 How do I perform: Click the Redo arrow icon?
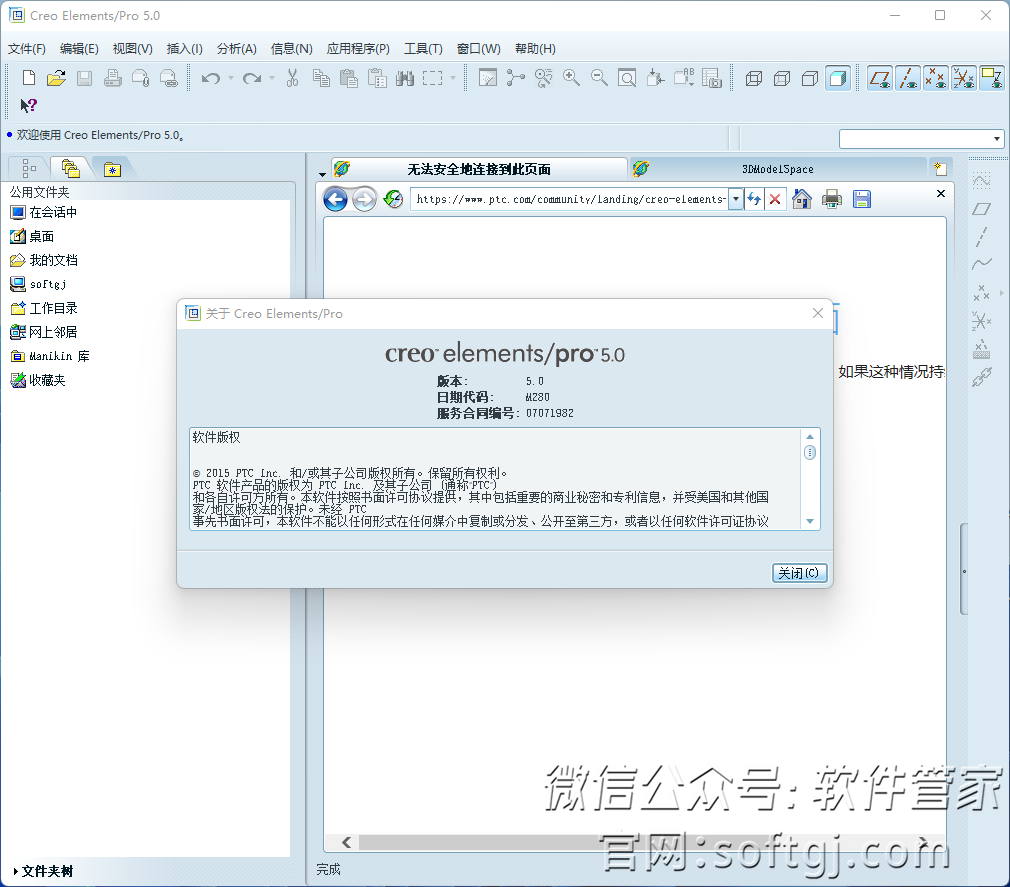pyautogui.click(x=252, y=78)
